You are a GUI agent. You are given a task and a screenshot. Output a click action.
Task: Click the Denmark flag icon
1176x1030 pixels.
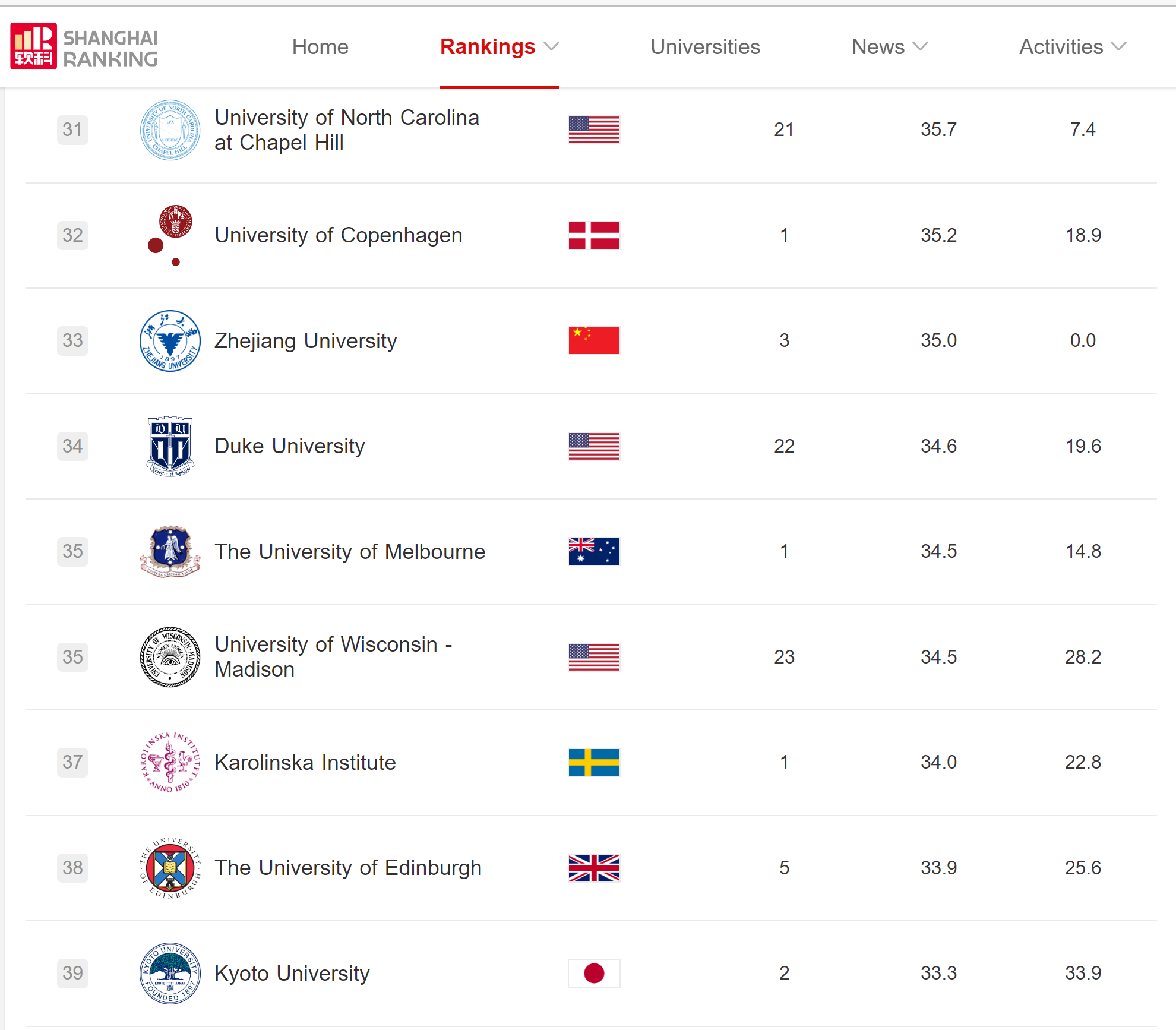[594, 235]
